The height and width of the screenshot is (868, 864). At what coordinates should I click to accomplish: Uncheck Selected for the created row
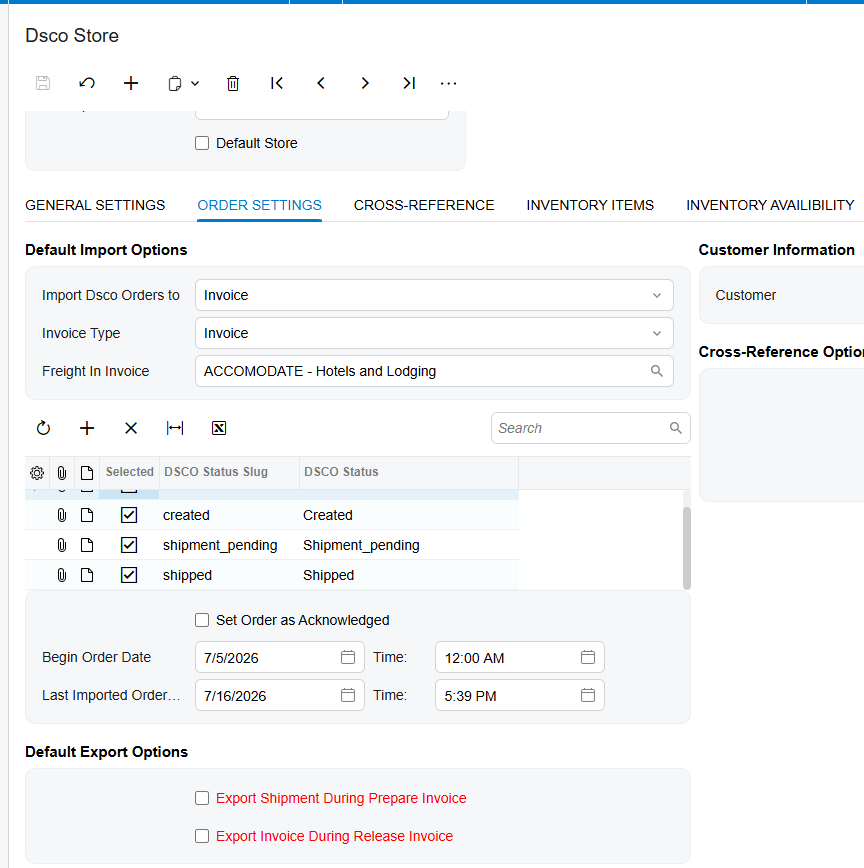click(129, 515)
